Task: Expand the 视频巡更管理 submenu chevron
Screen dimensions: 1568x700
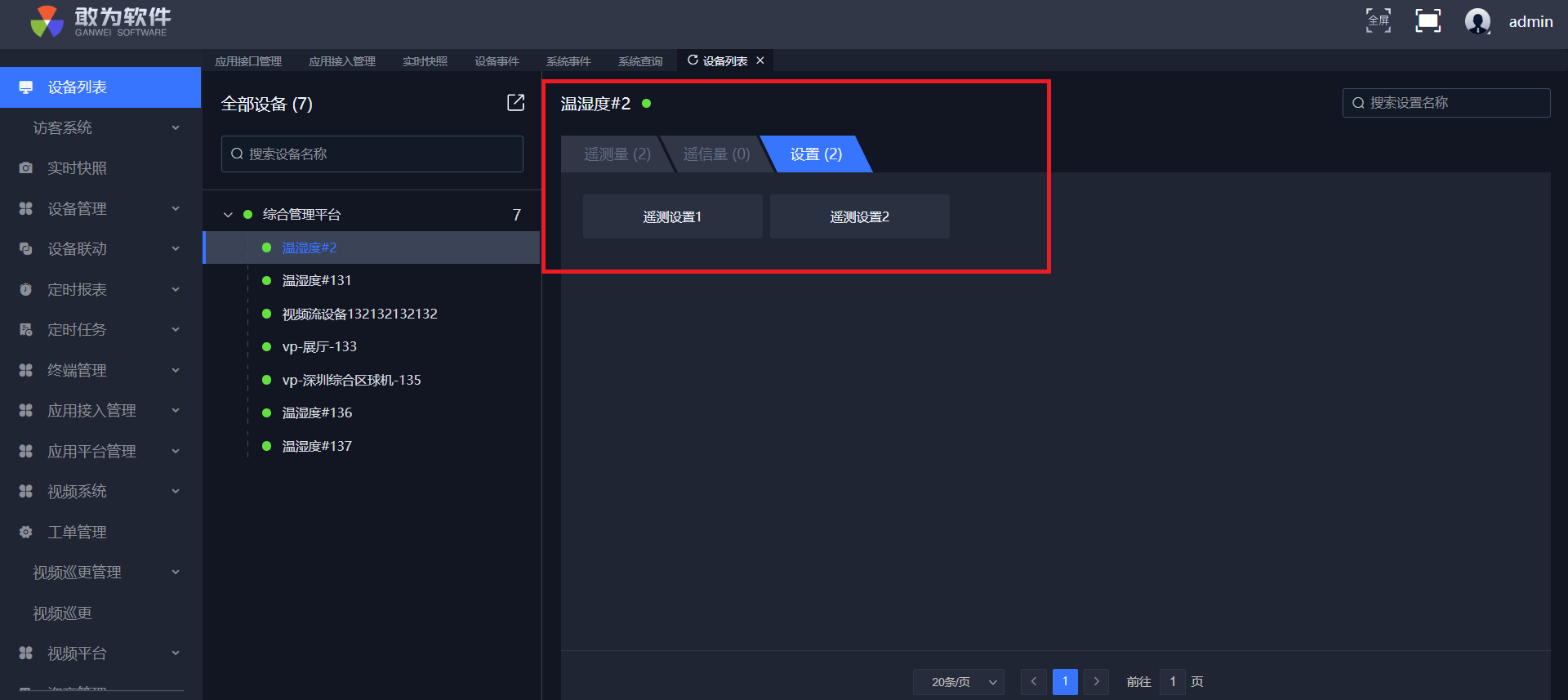Action: (x=176, y=573)
